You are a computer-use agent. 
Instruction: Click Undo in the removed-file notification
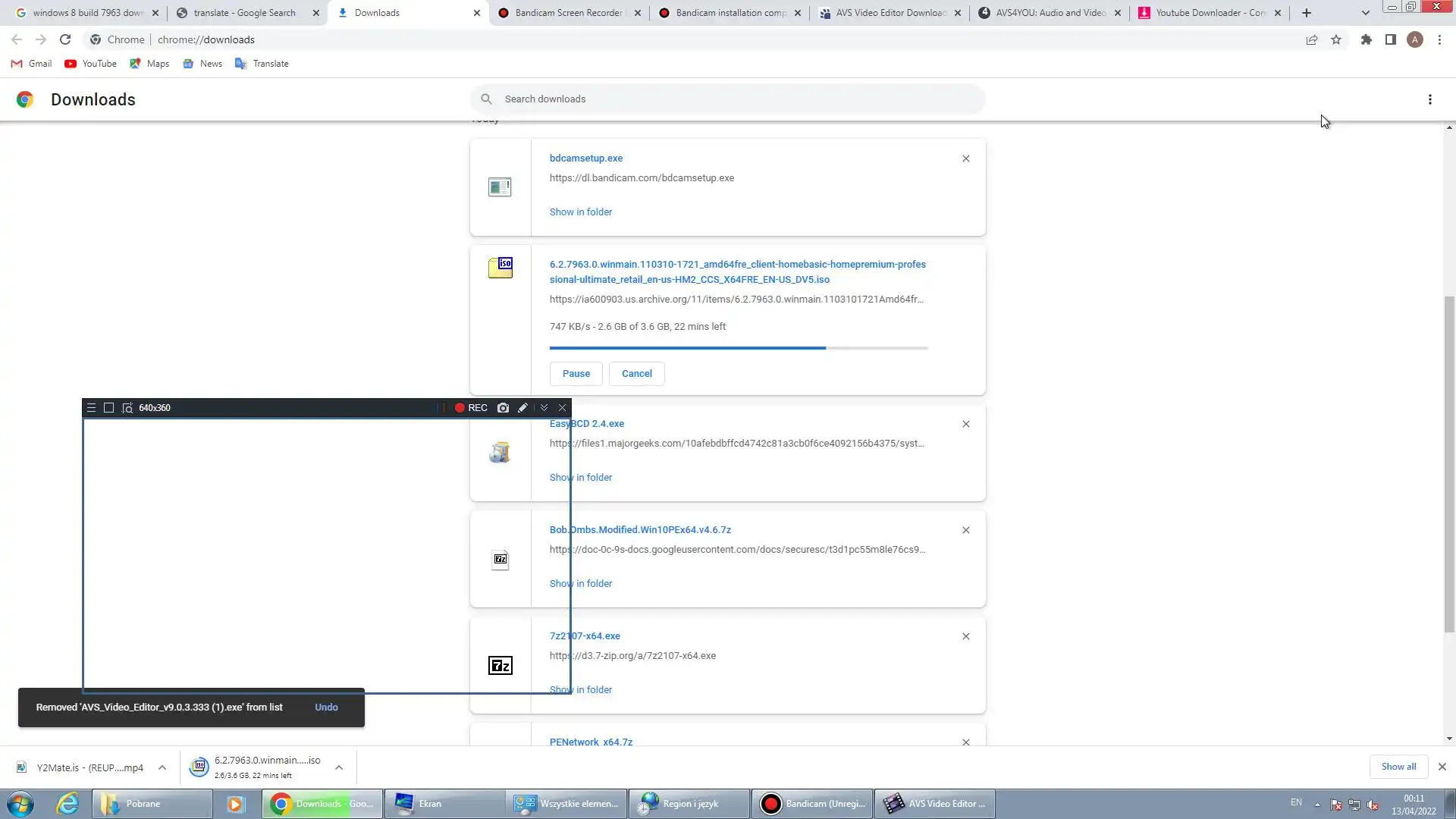point(326,708)
